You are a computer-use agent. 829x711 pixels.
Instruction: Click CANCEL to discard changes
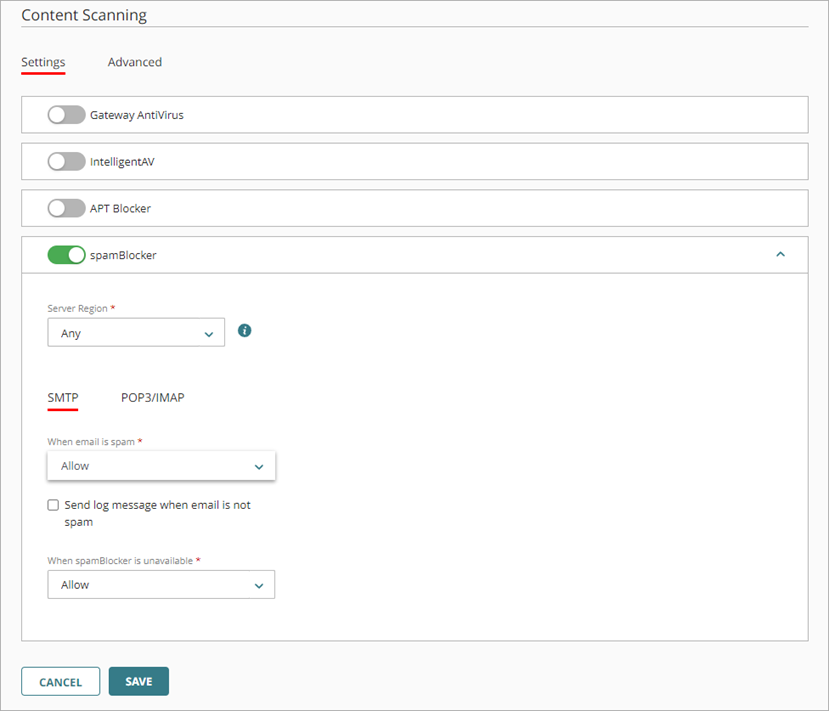pyautogui.click(x=60, y=681)
